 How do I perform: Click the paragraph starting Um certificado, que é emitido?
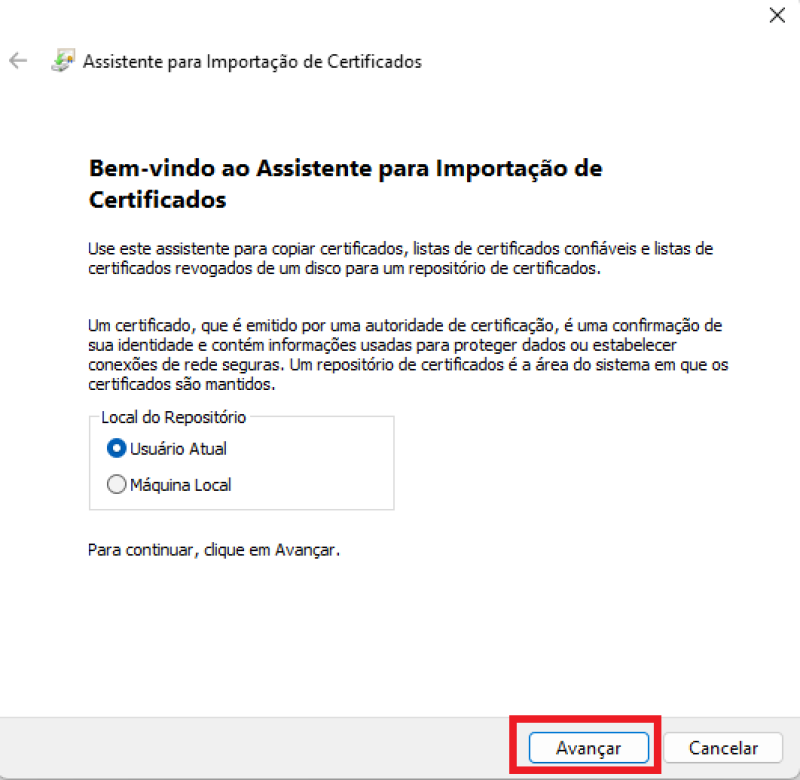[x=408, y=355]
